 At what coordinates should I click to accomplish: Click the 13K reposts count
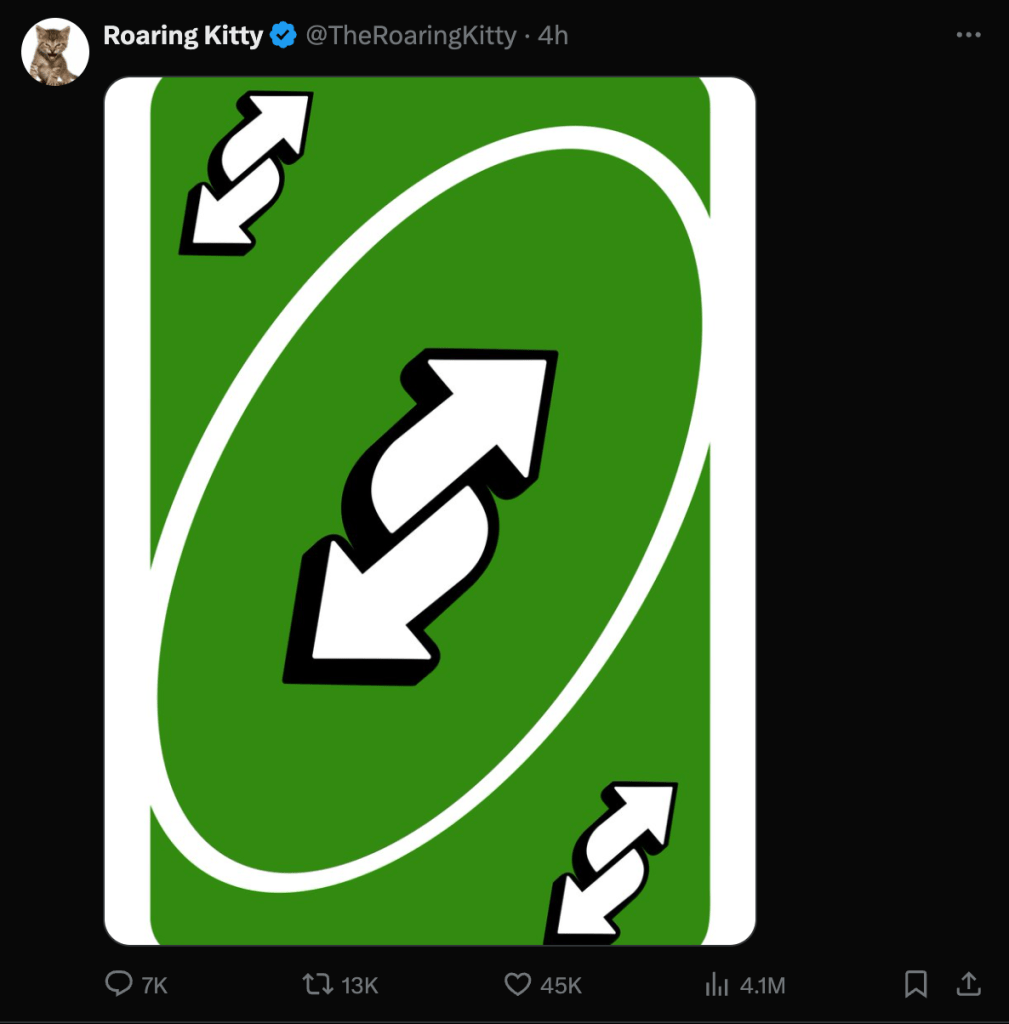click(360, 986)
